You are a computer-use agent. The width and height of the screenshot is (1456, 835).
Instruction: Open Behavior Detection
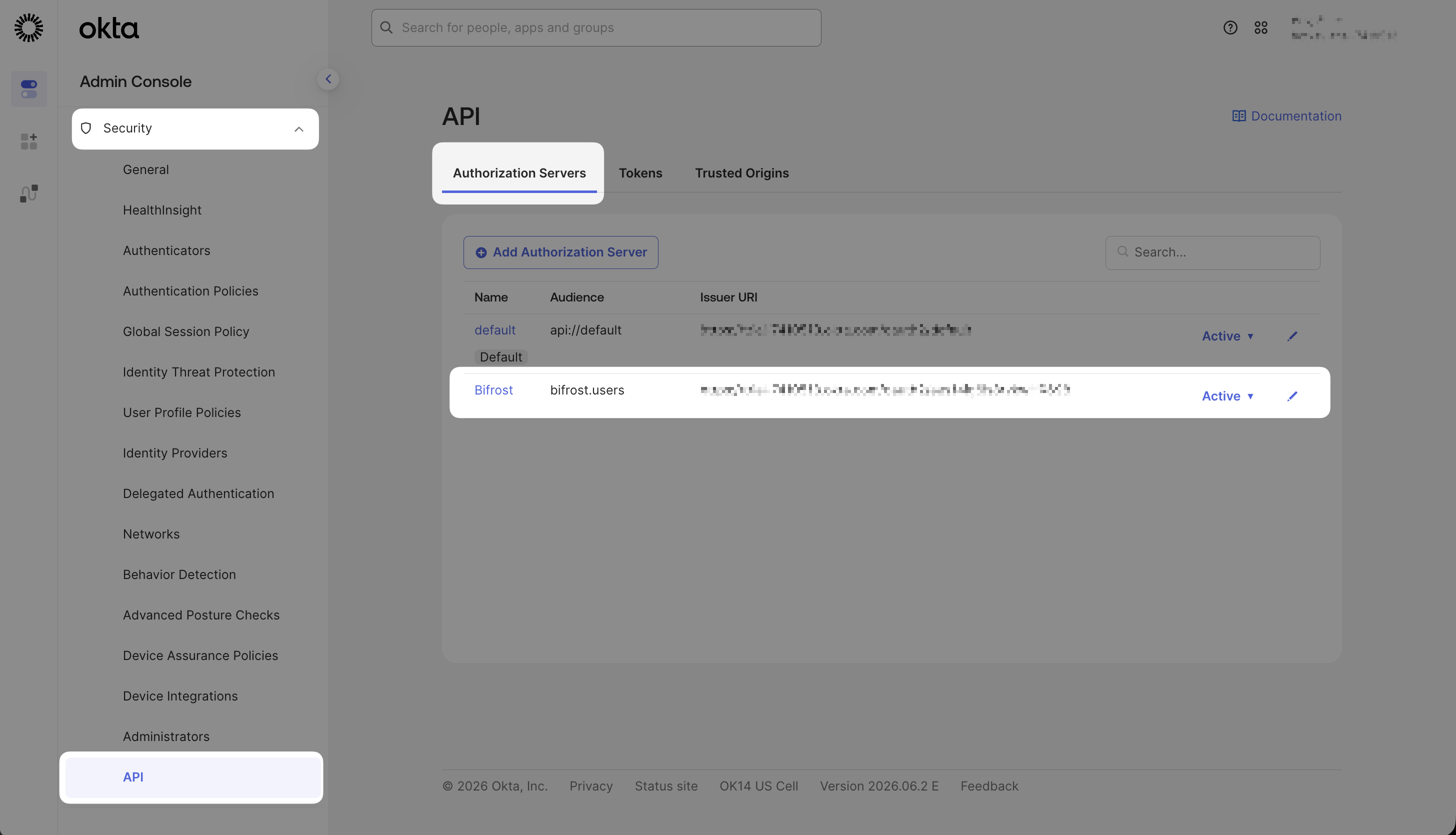pos(179,574)
